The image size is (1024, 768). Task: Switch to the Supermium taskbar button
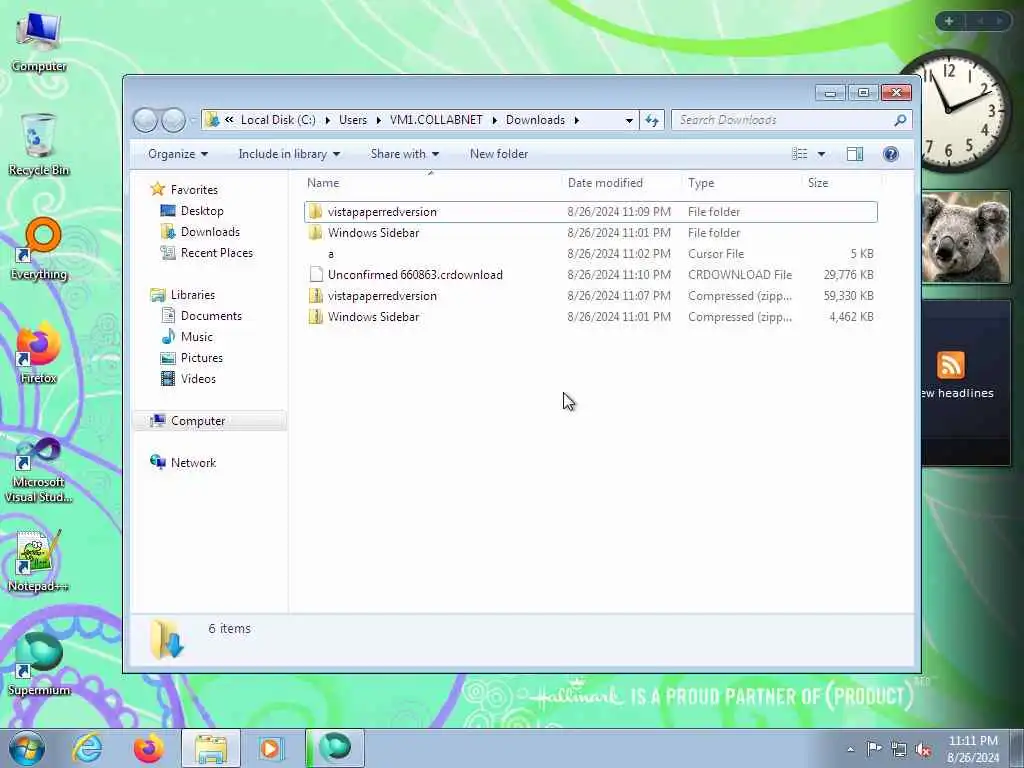point(335,748)
